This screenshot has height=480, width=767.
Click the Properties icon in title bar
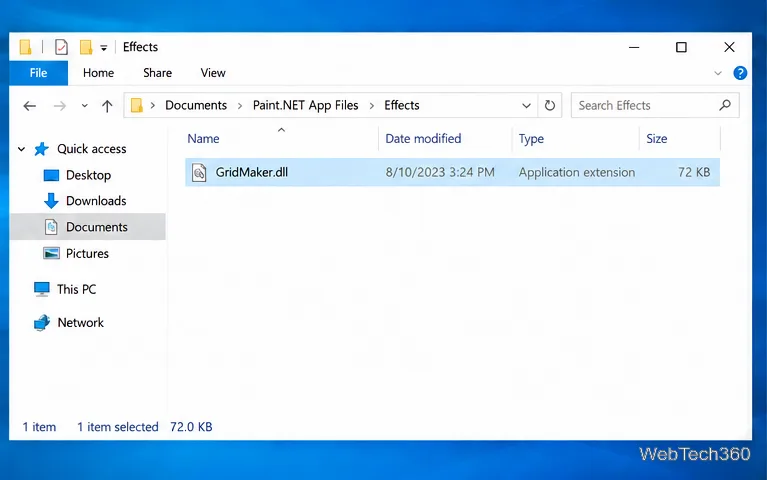click(x=61, y=47)
